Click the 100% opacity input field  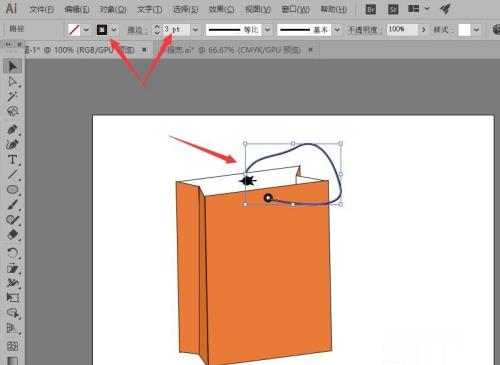coord(402,30)
